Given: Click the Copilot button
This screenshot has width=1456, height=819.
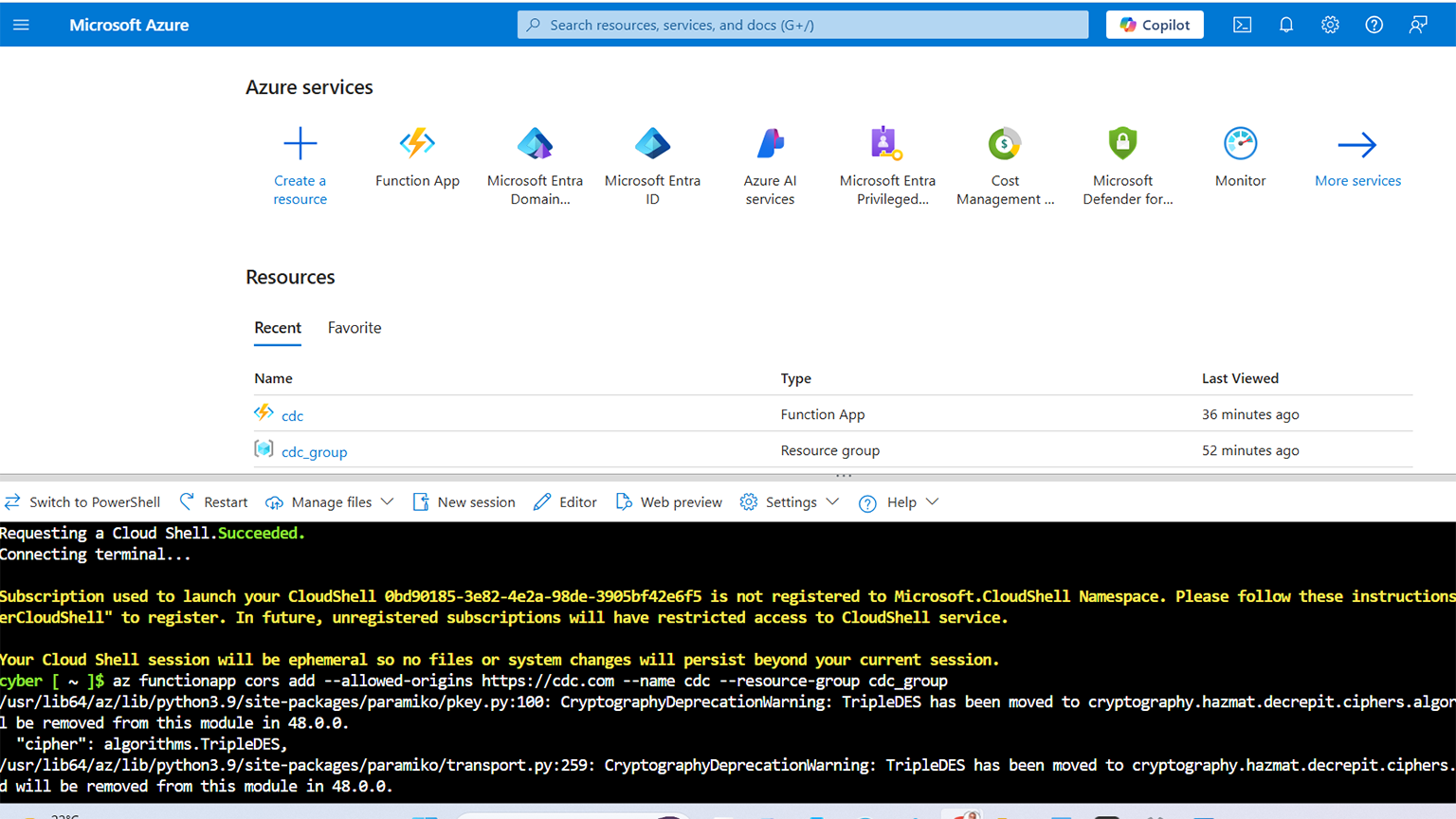Looking at the screenshot, I should [1155, 25].
